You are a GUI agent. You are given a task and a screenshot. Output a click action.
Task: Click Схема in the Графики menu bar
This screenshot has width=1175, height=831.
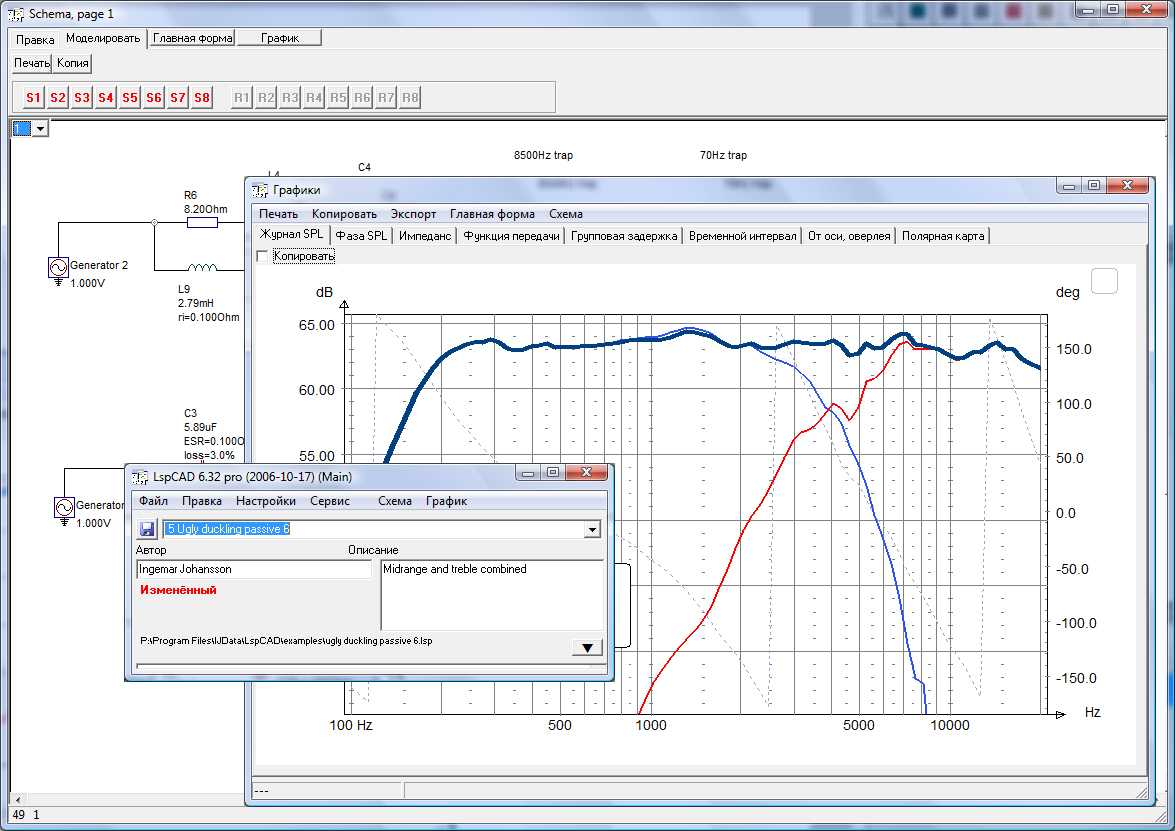coord(566,214)
